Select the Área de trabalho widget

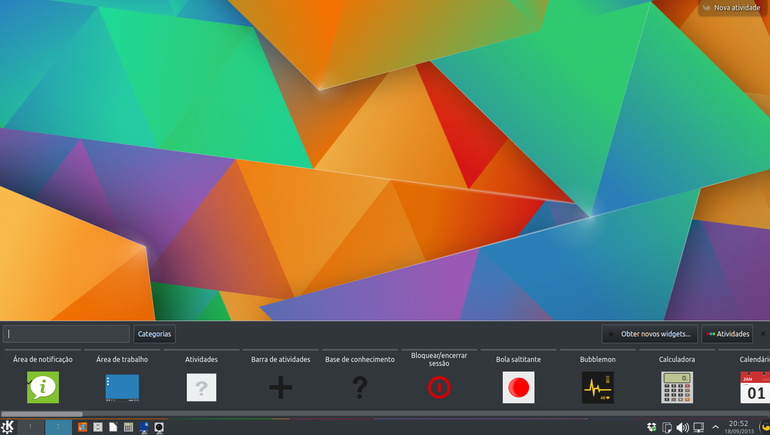tap(122, 387)
